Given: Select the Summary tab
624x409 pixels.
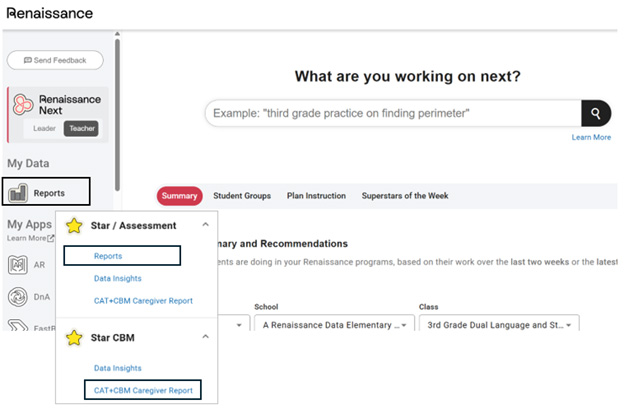Looking at the screenshot, I should (179, 196).
